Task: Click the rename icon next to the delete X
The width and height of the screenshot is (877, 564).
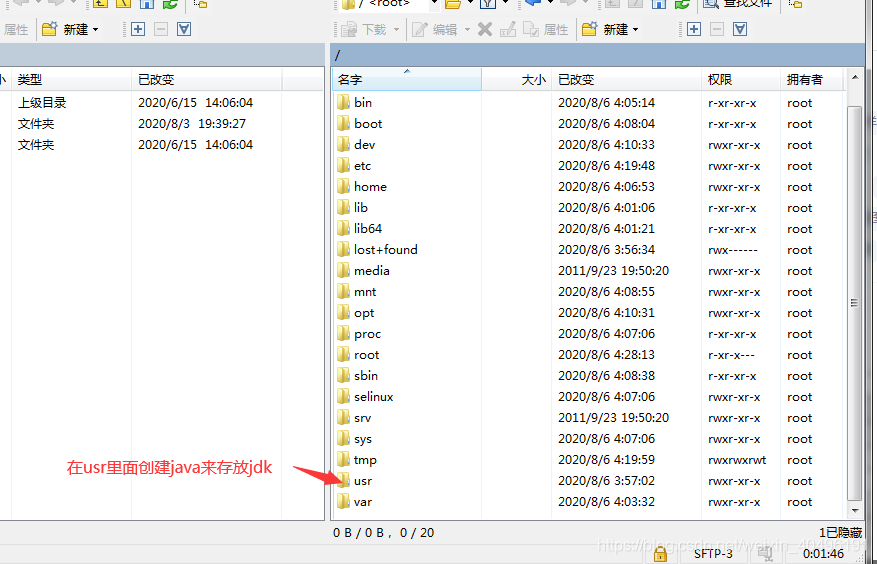Action: coord(508,29)
